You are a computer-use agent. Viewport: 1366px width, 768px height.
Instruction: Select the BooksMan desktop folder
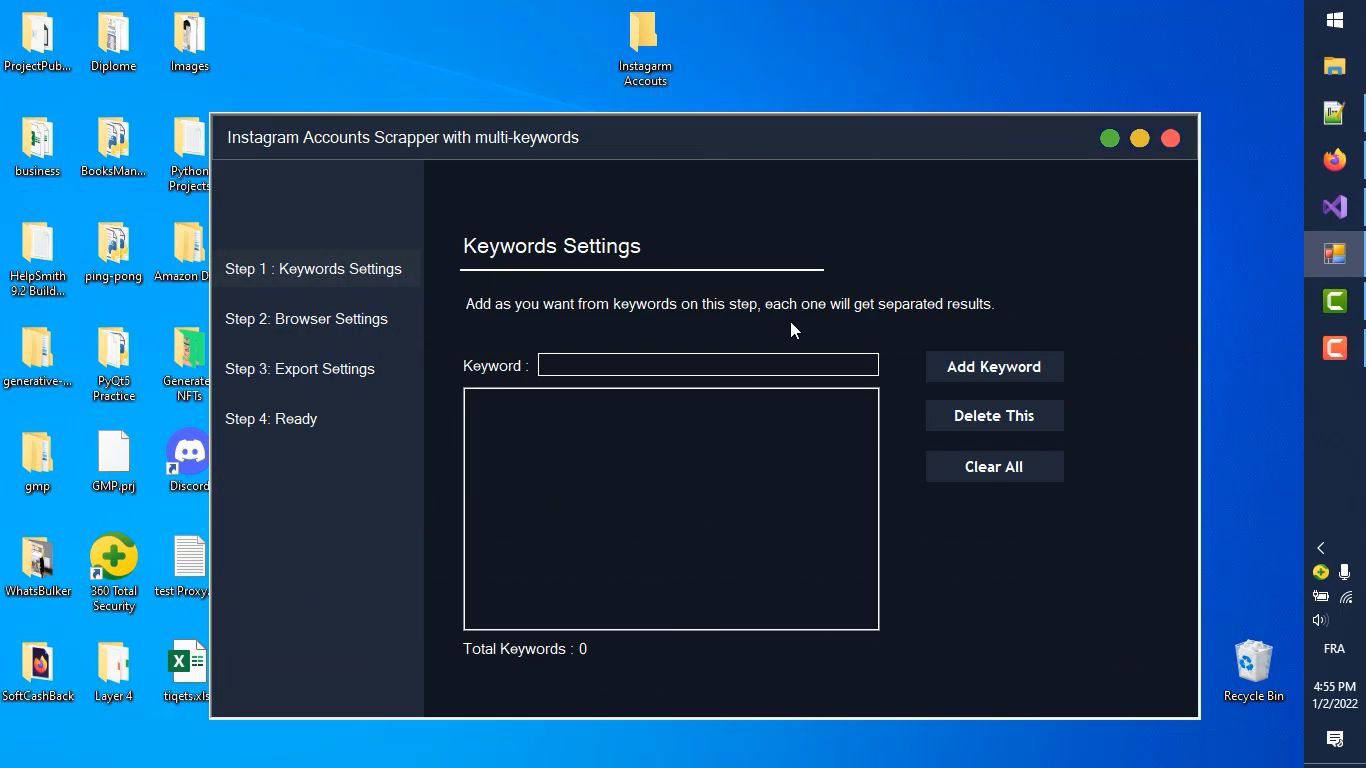pos(113,148)
